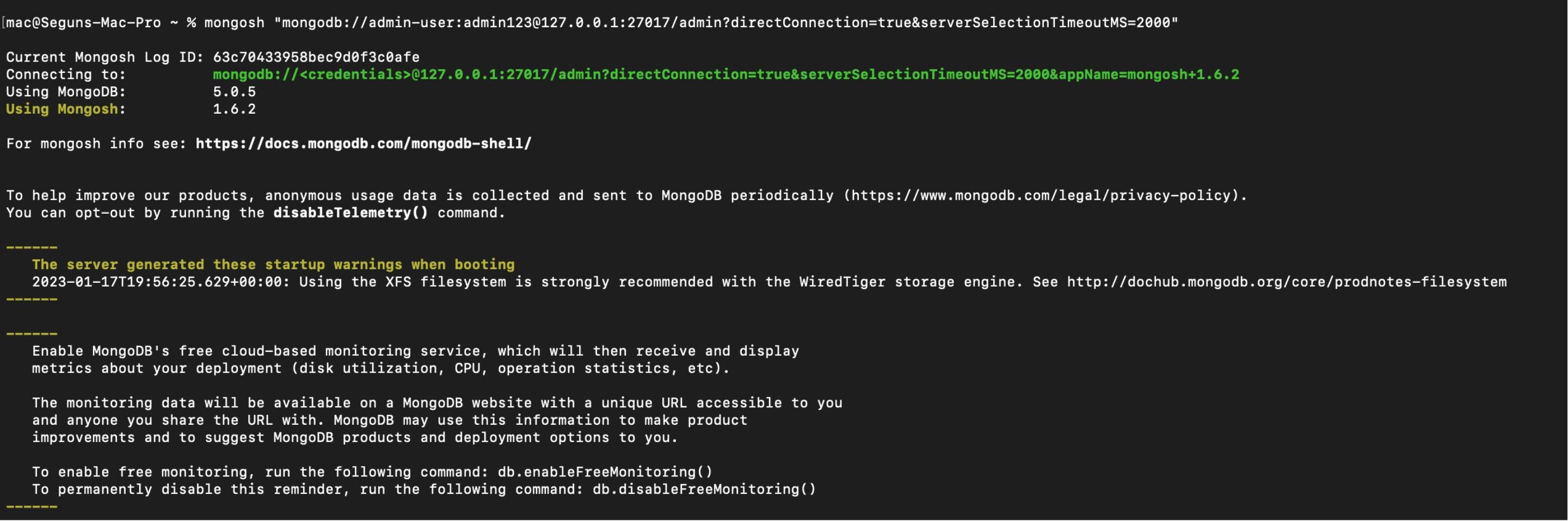This screenshot has width=1568, height=521.
Task: Click the yellow startup warnings heading
Action: pyautogui.click(x=273, y=265)
